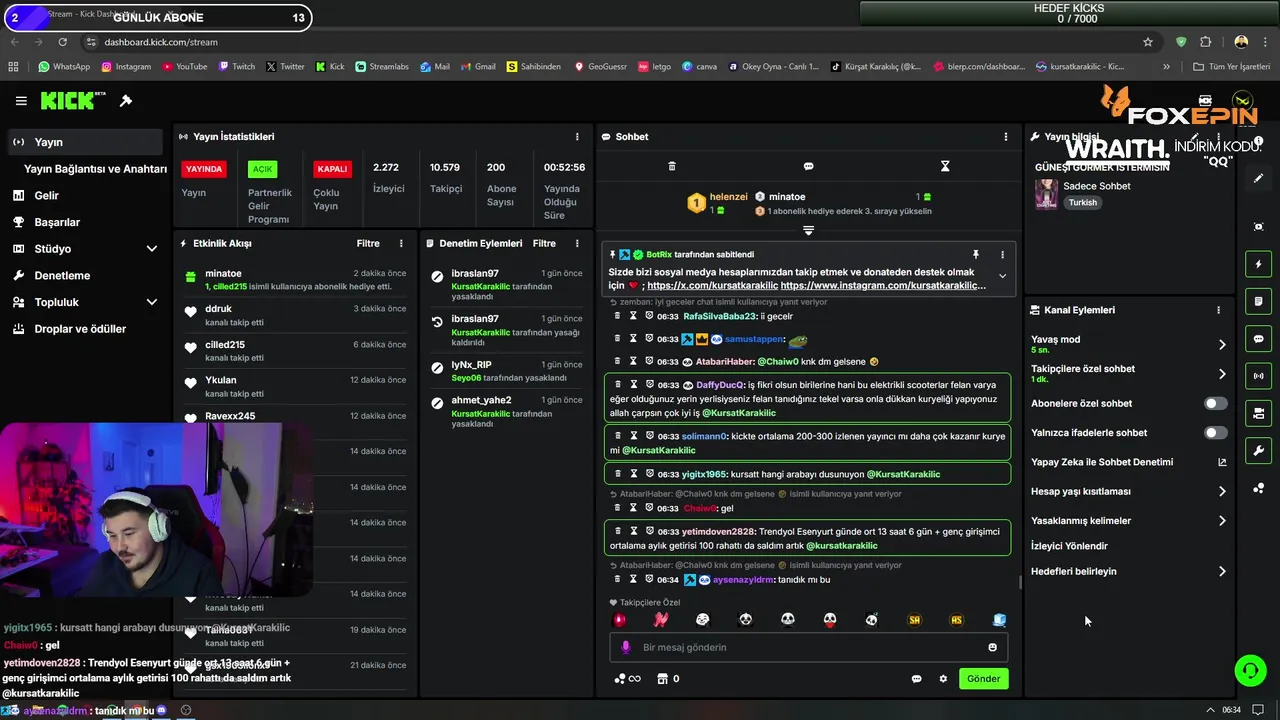
Task: Click the microphone icon in message box
Action: click(x=626, y=647)
